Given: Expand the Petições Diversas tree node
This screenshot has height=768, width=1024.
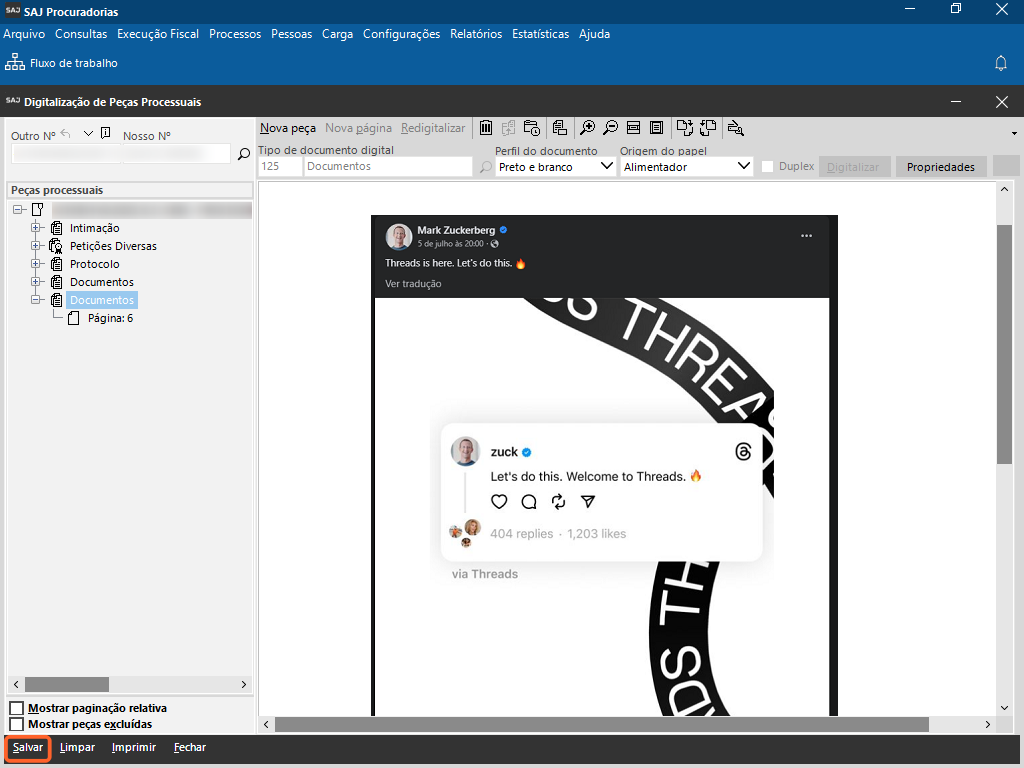Looking at the screenshot, I should 36,246.
